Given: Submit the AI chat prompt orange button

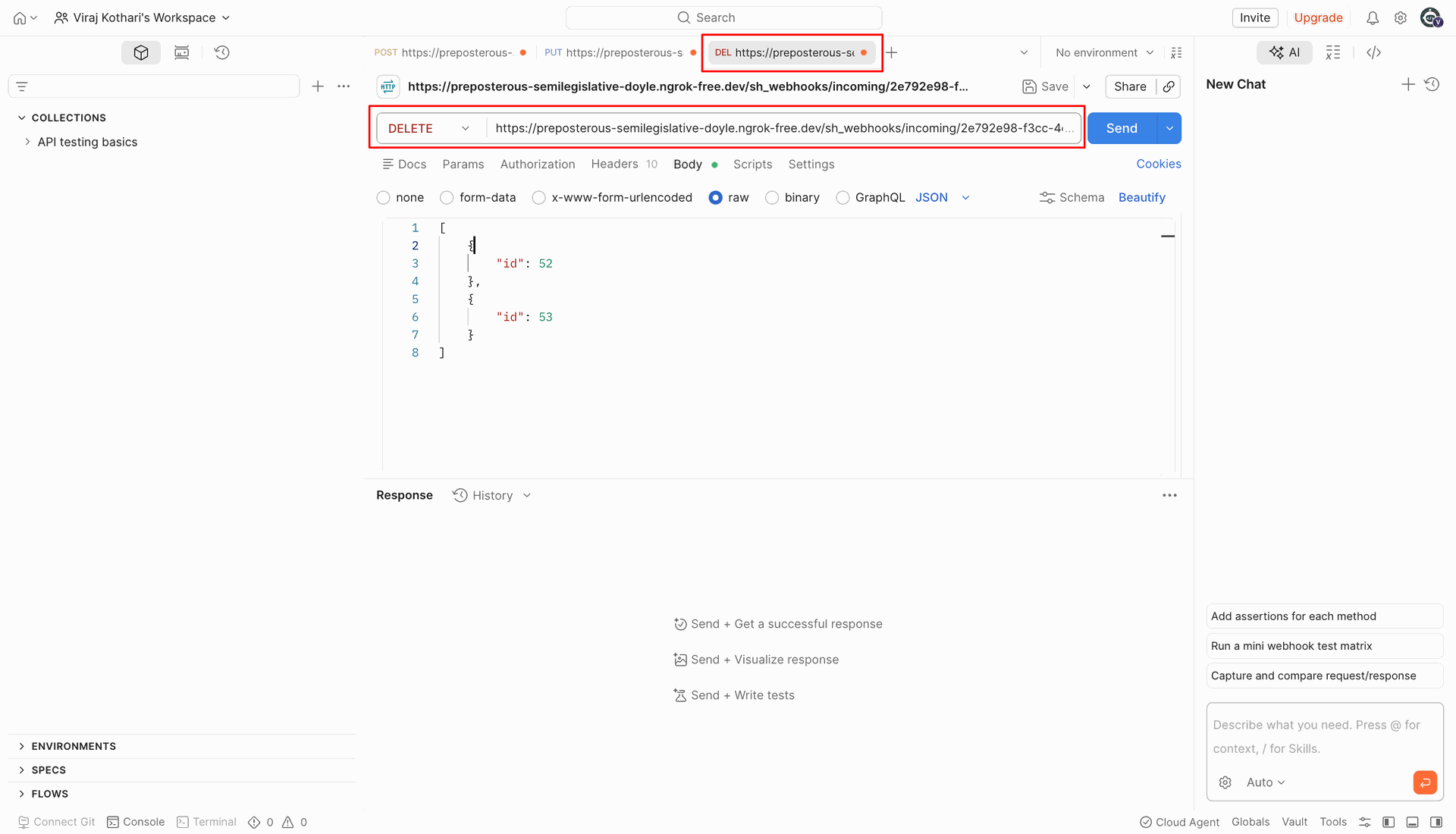Looking at the screenshot, I should (1425, 782).
